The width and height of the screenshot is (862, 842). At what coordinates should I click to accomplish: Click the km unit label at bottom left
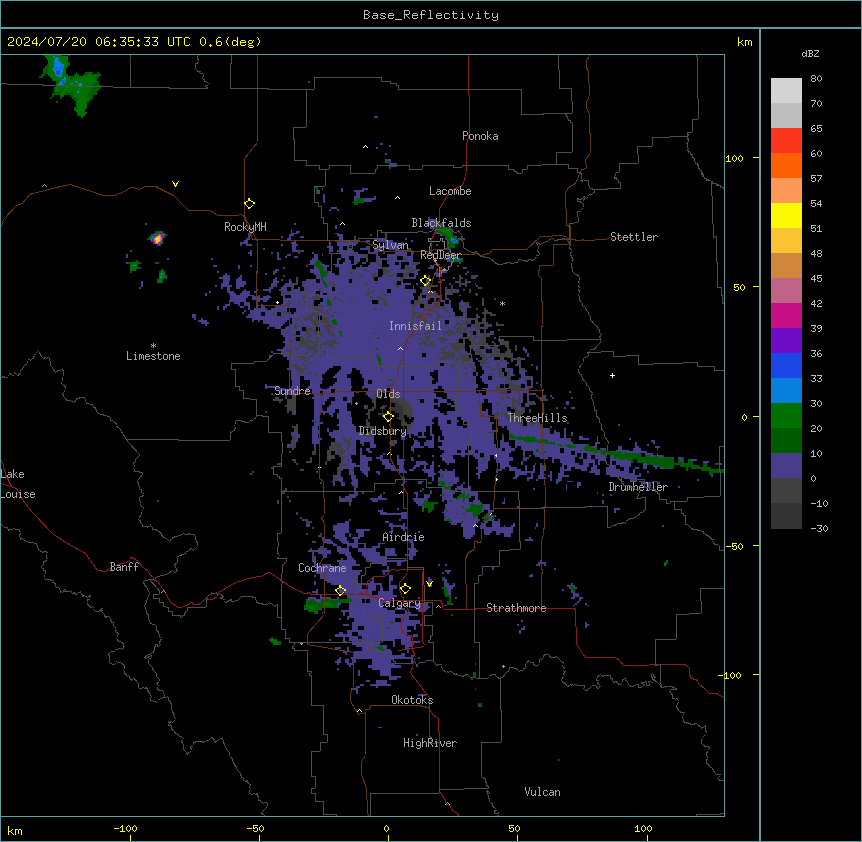[15, 831]
